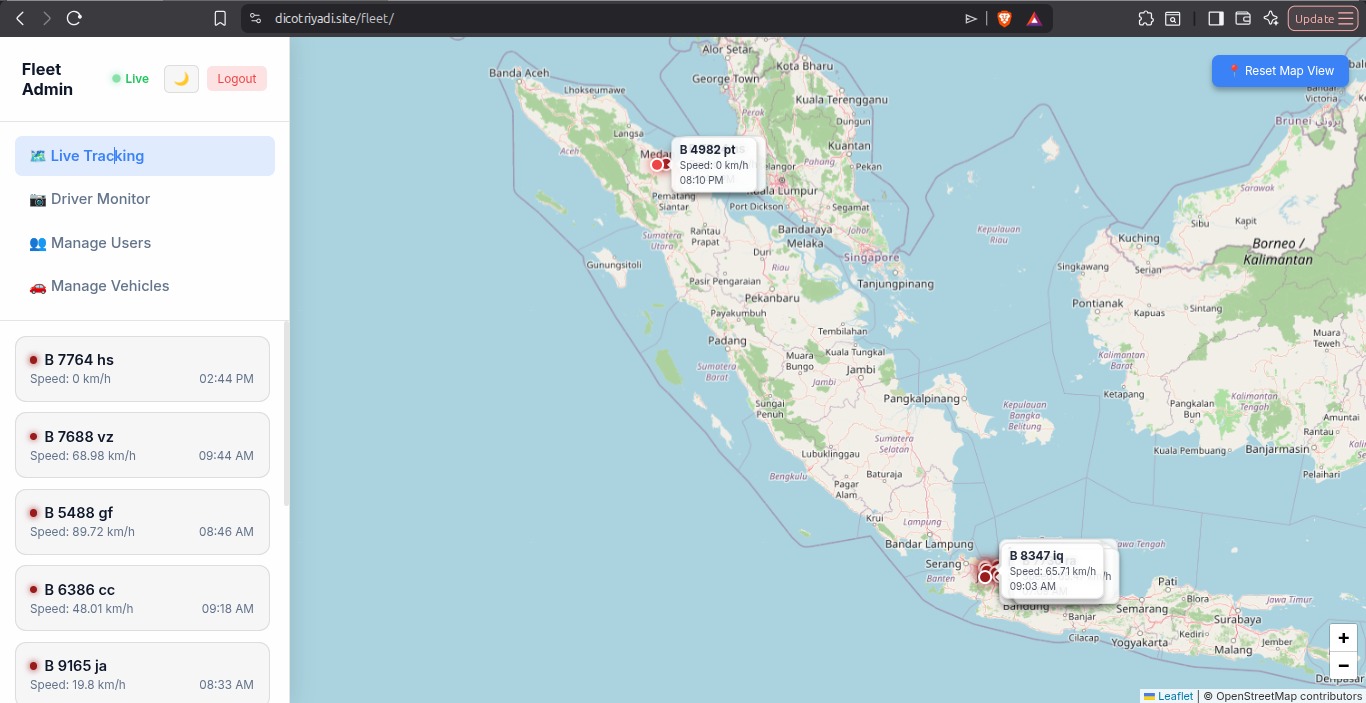View site information beside the URL
The width and height of the screenshot is (1366, 703).
click(256, 18)
